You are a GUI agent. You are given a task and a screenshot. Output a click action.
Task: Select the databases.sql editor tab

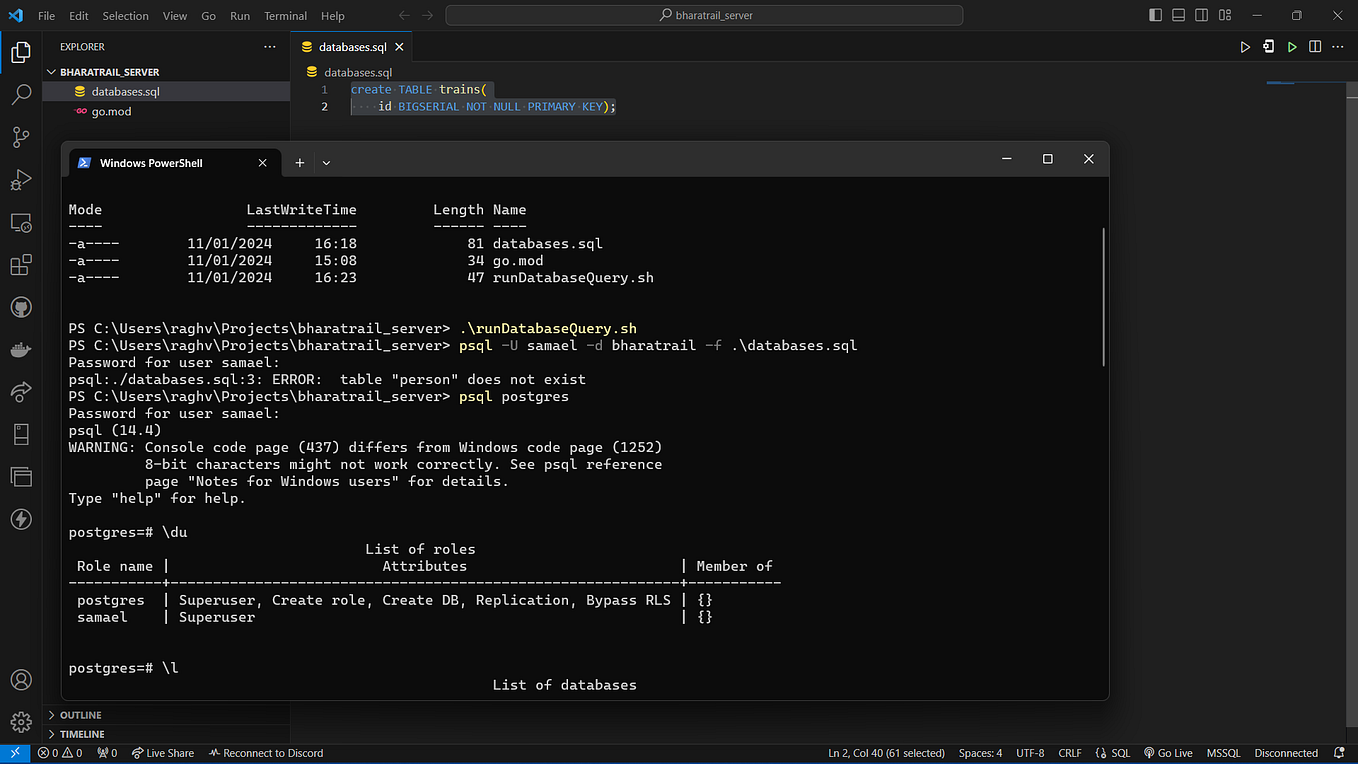pyautogui.click(x=351, y=47)
